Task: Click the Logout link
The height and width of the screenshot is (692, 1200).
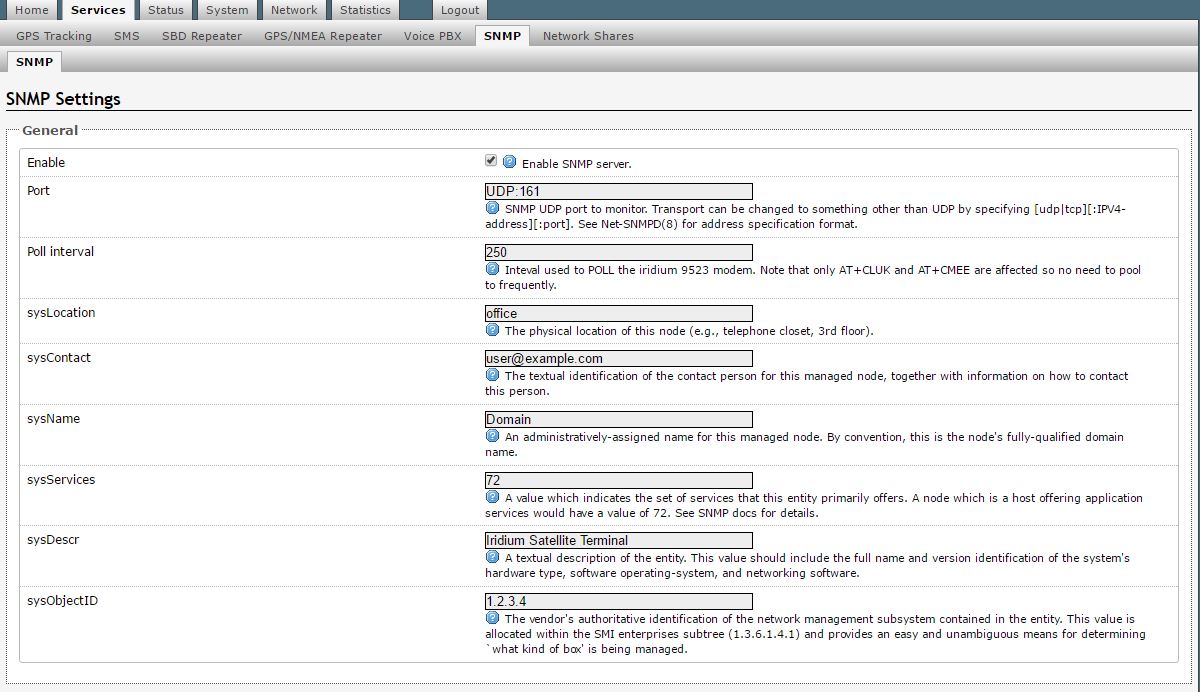Action: pos(459,10)
